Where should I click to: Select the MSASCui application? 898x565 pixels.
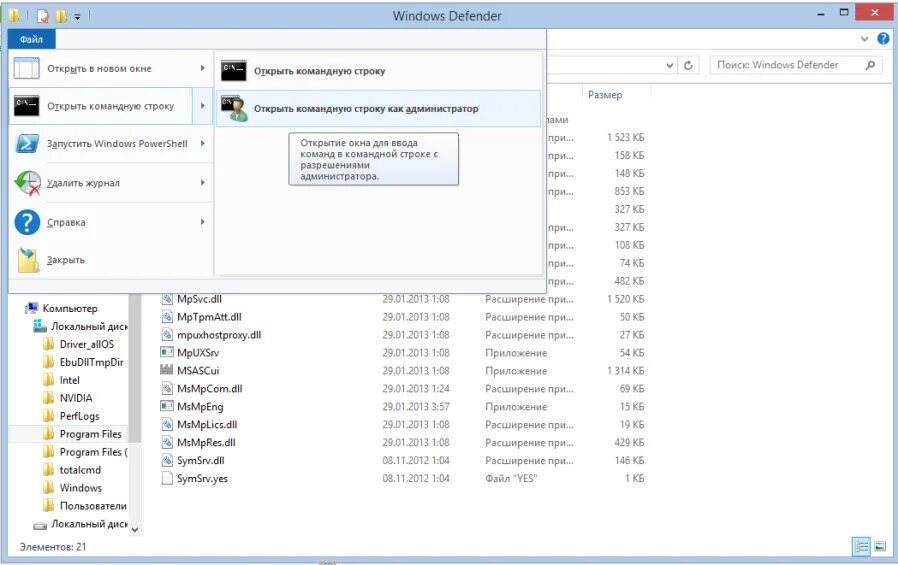pyautogui.click(x=198, y=370)
